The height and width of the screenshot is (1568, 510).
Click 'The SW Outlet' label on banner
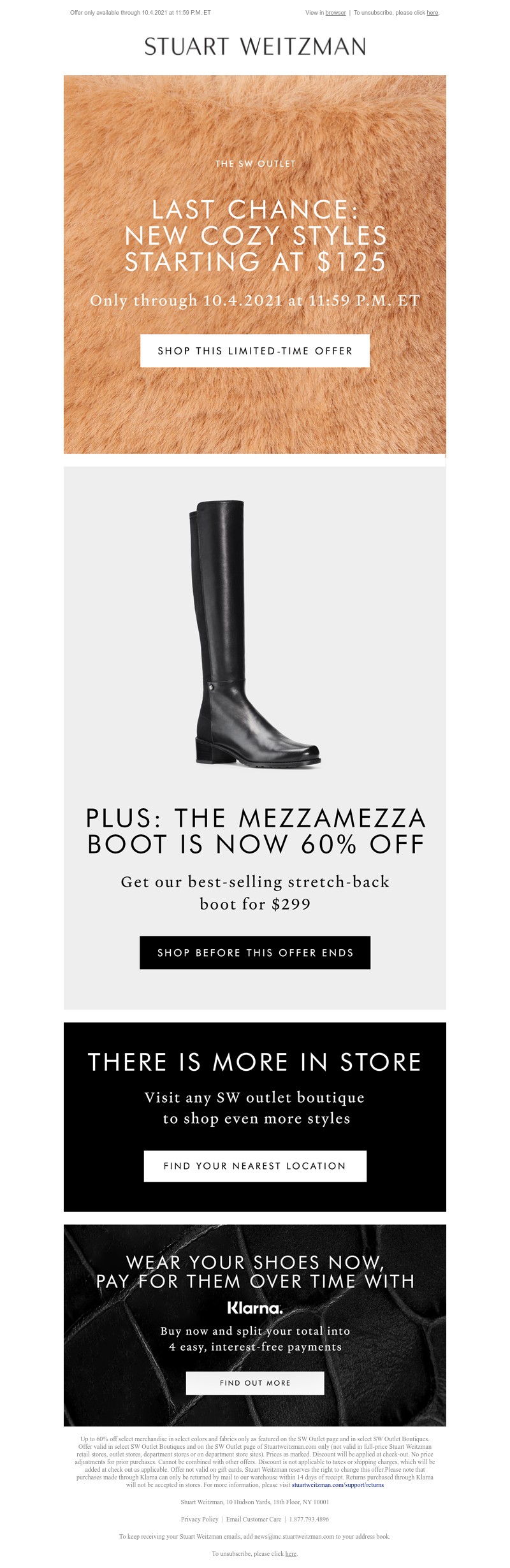click(x=255, y=164)
